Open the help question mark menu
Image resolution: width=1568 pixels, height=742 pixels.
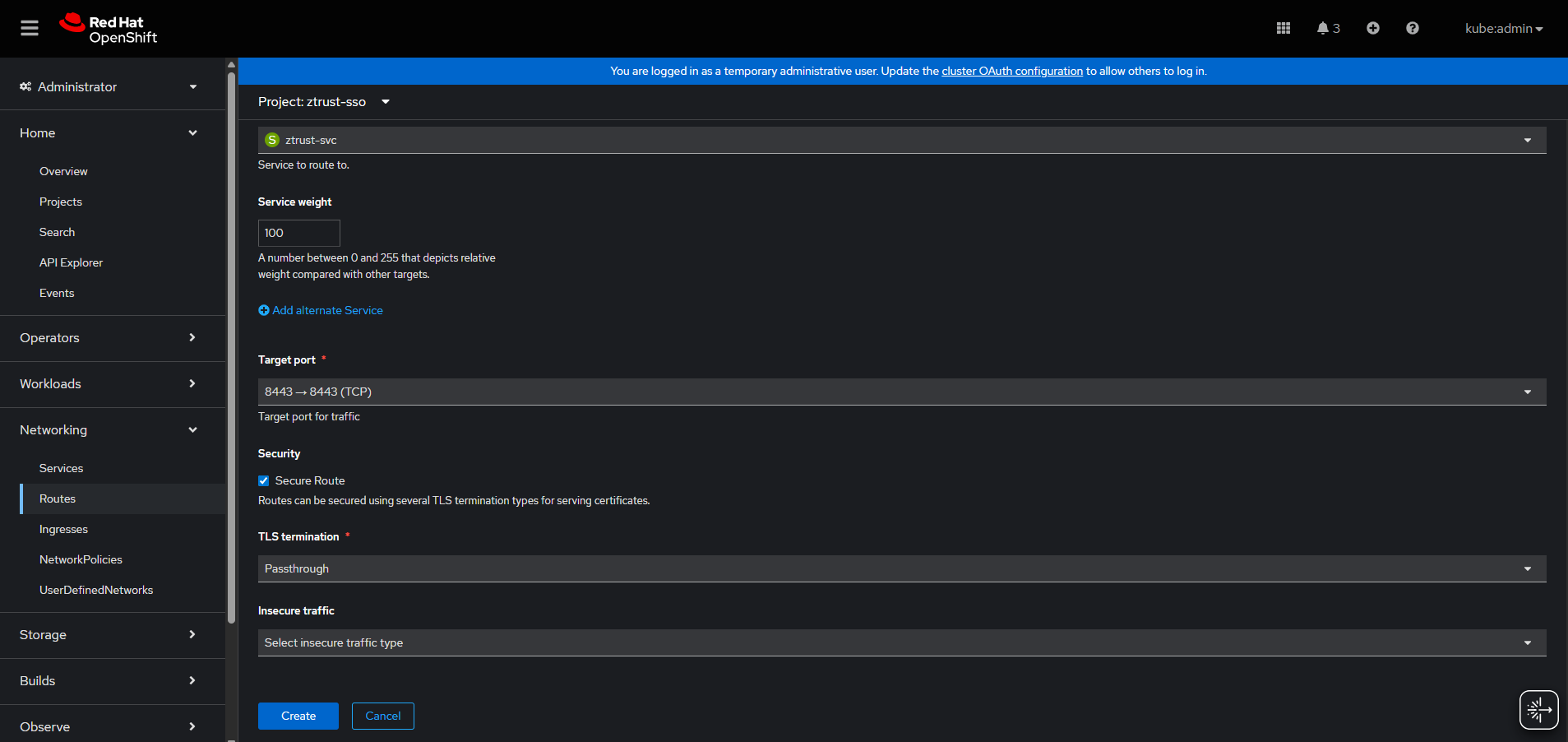tap(1412, 29)
